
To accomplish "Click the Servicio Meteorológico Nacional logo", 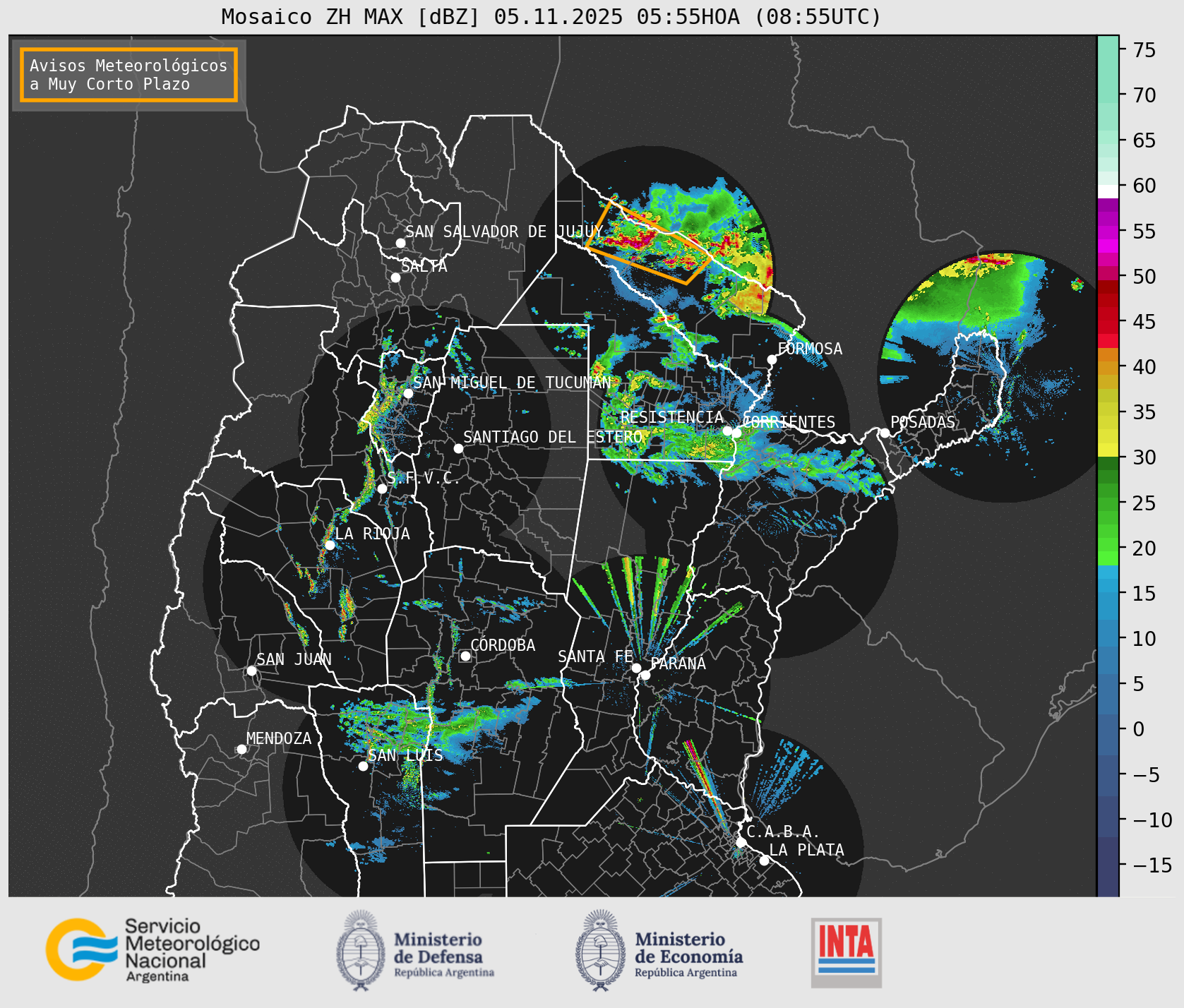I will (153, 949).
